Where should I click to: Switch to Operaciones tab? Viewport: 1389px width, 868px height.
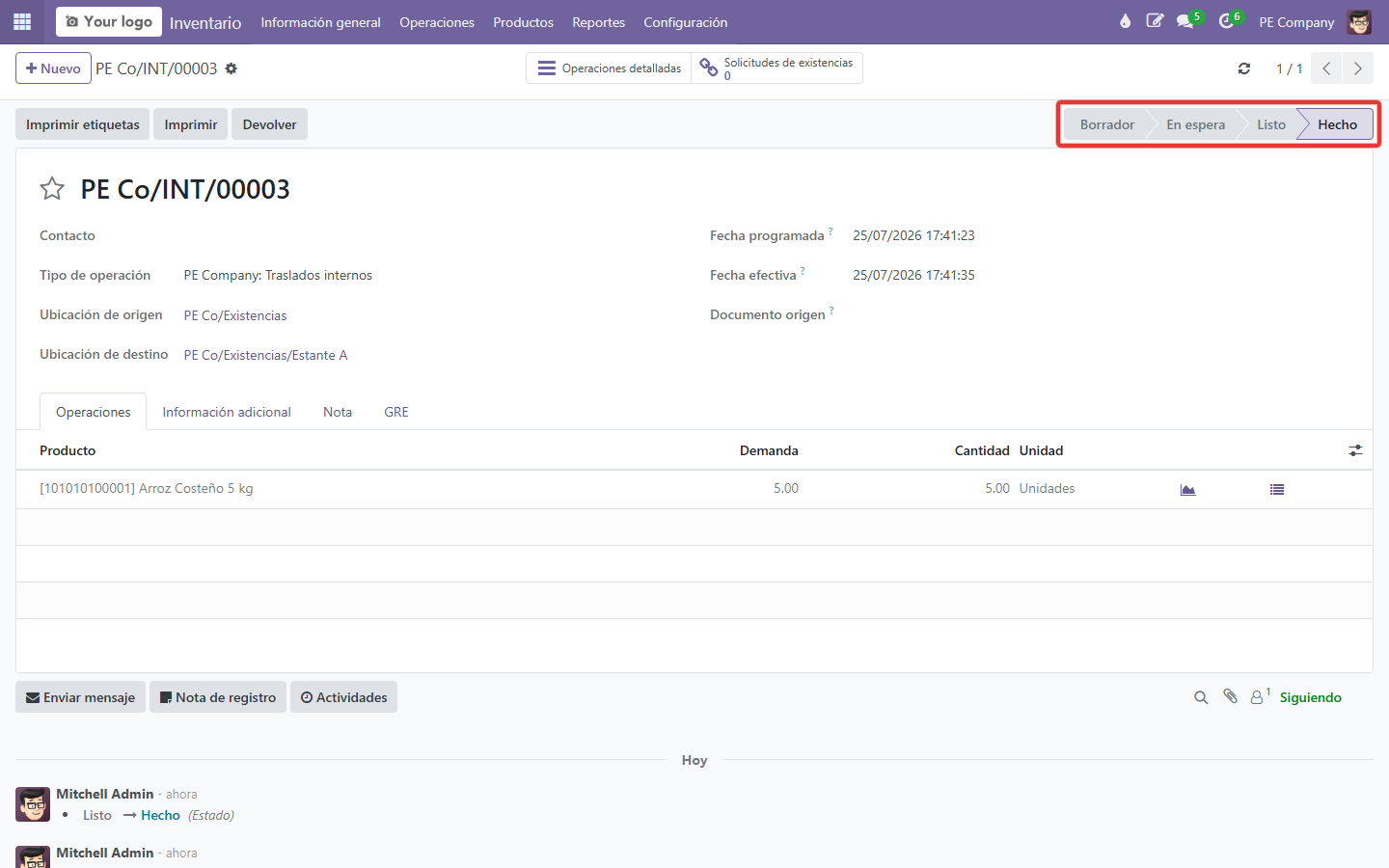click(94, 412)
